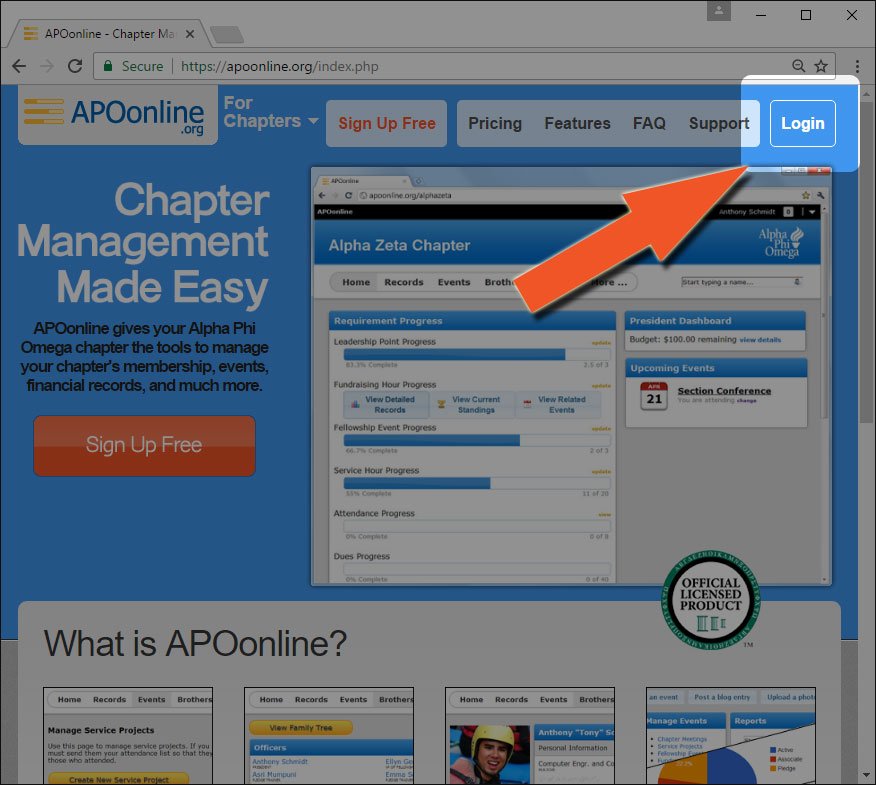Bookmark this page with the star icon
This screenshot has height=785, width=876.
point(821,66)
